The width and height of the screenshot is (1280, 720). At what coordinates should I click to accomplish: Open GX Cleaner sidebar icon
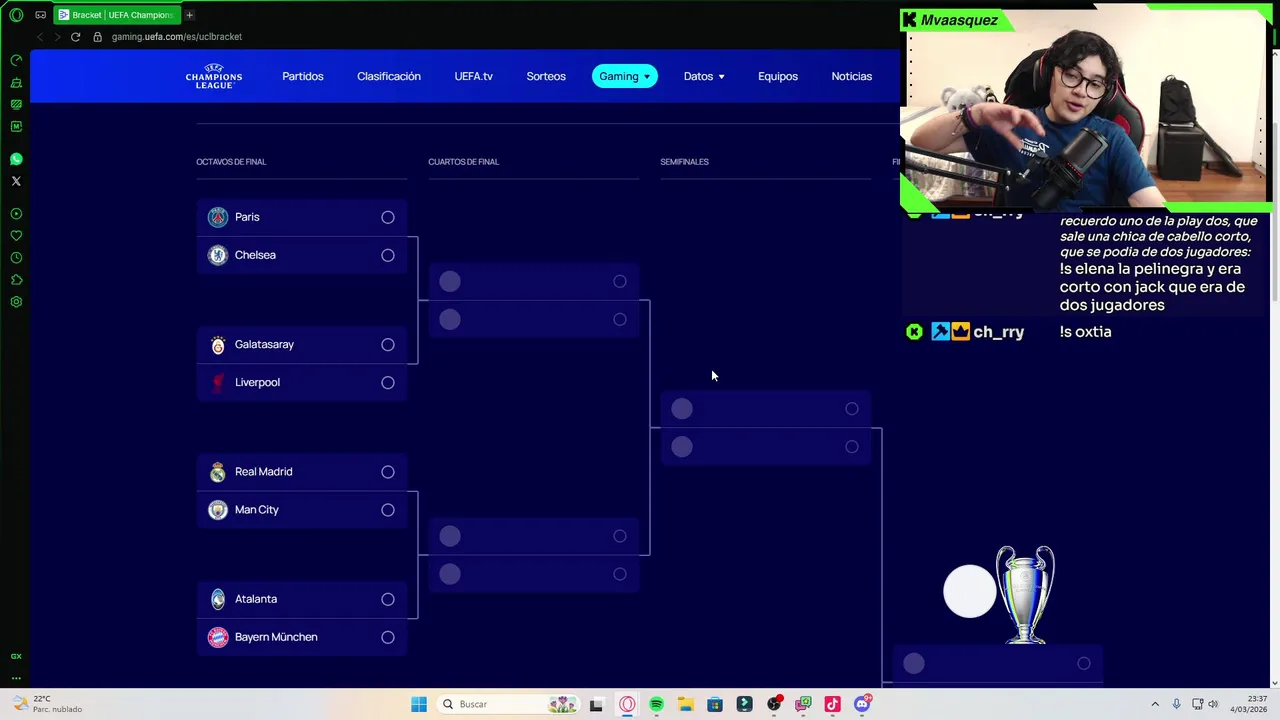pyautogui.click(x=16, y=82)
